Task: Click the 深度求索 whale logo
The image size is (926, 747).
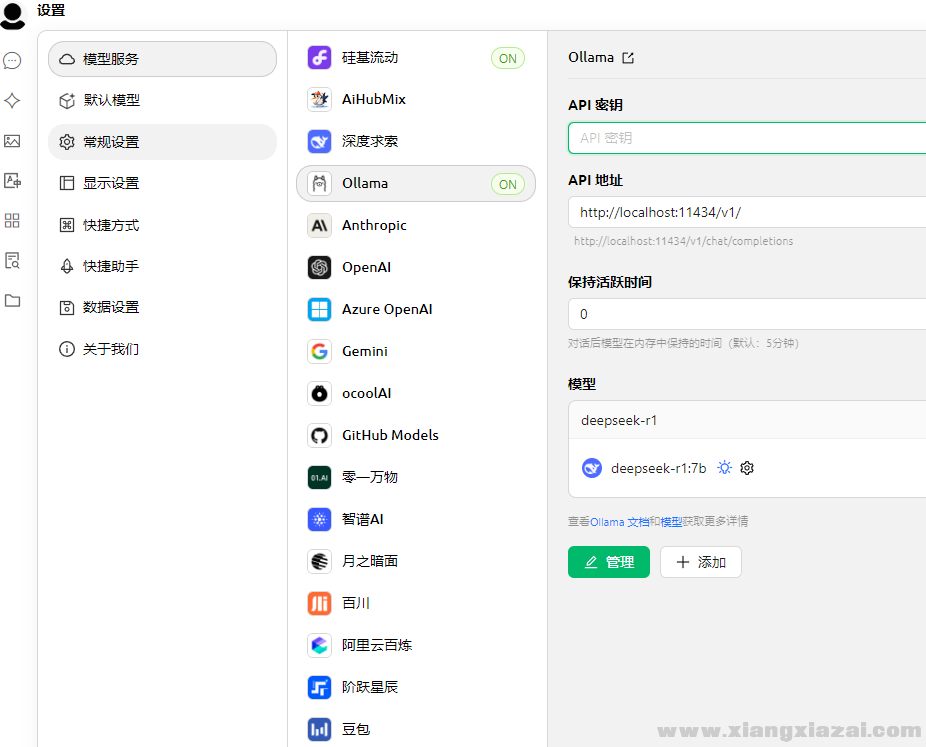Action: [x=319, y=142]
